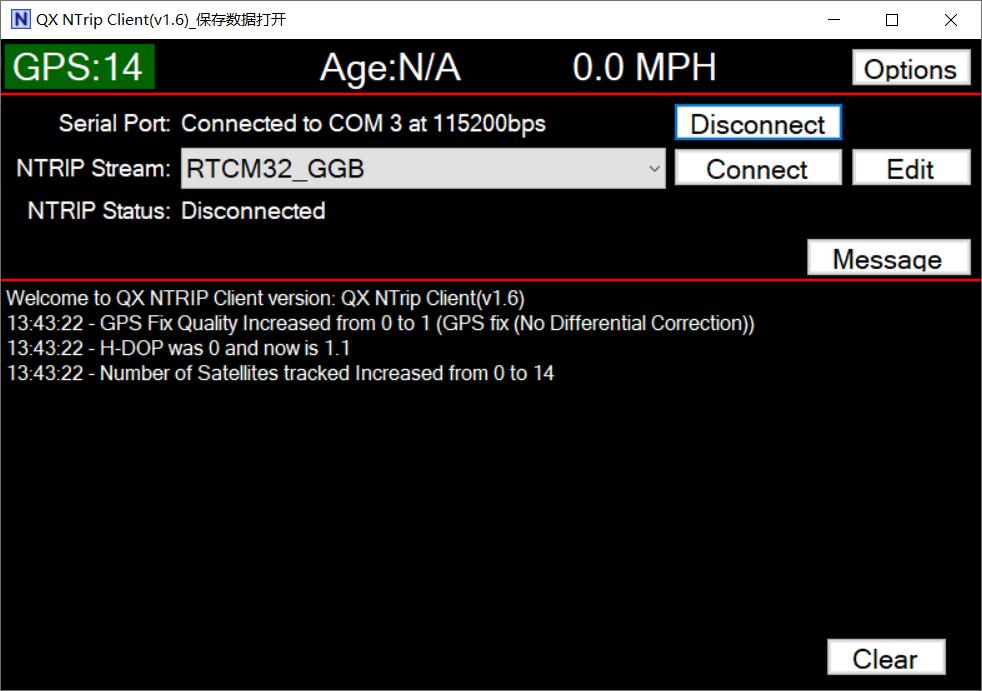Click the 'Serial Port:' label

point(115,123)
